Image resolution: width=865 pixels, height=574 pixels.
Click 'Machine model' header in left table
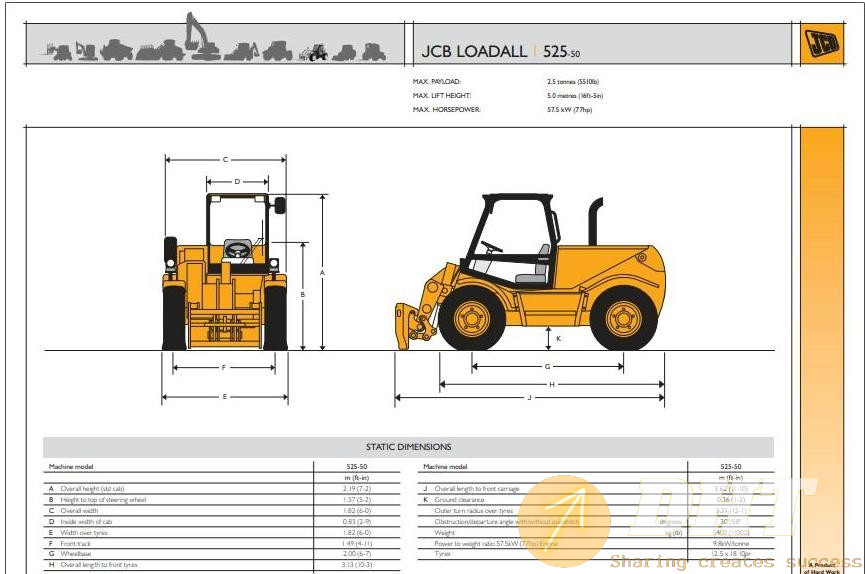(71, 467)
